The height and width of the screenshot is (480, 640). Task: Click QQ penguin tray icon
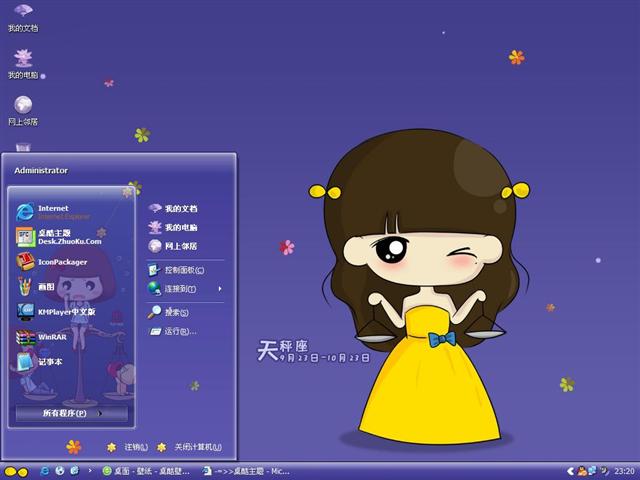582,471
